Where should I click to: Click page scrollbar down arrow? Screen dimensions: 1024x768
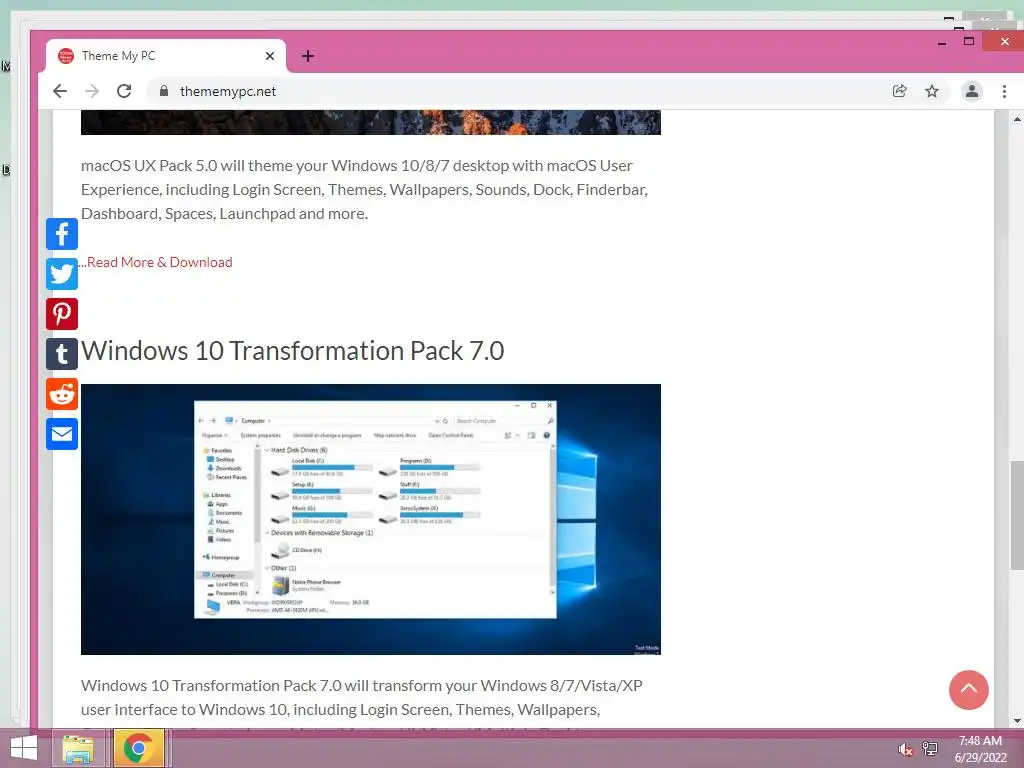pyautogui.click(x=1017, y=721)
